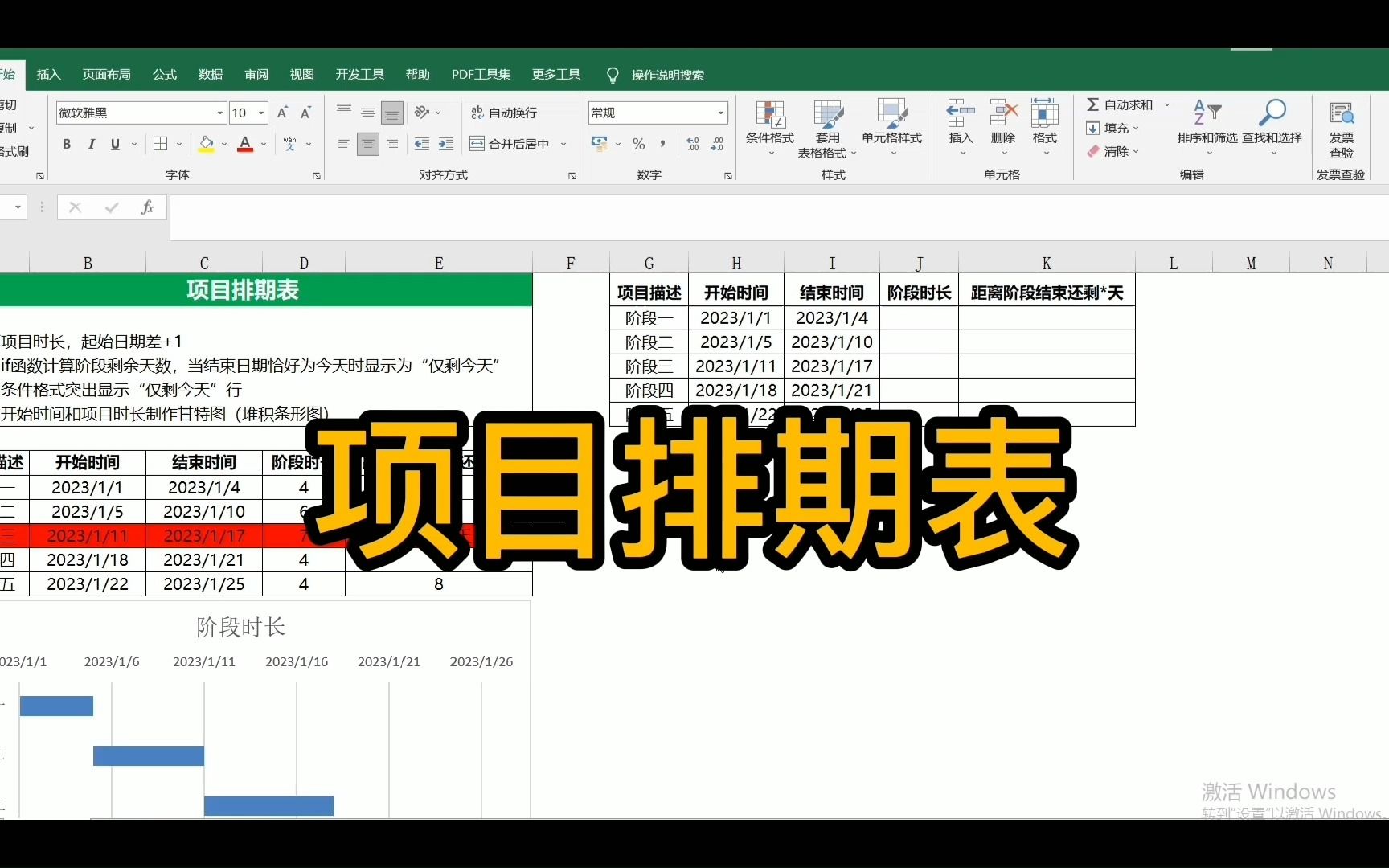This screenshot has width=1389, height=868.
Task: Open alignment settings dialog launcher
Action: (x=572, y=175)
